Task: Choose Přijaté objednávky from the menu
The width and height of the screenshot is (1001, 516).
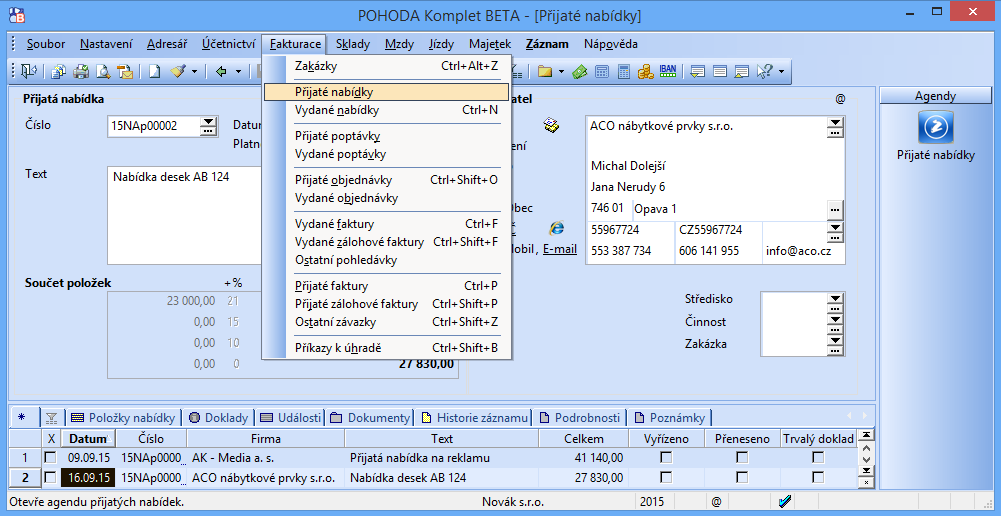Action: (x=386, y=180)
